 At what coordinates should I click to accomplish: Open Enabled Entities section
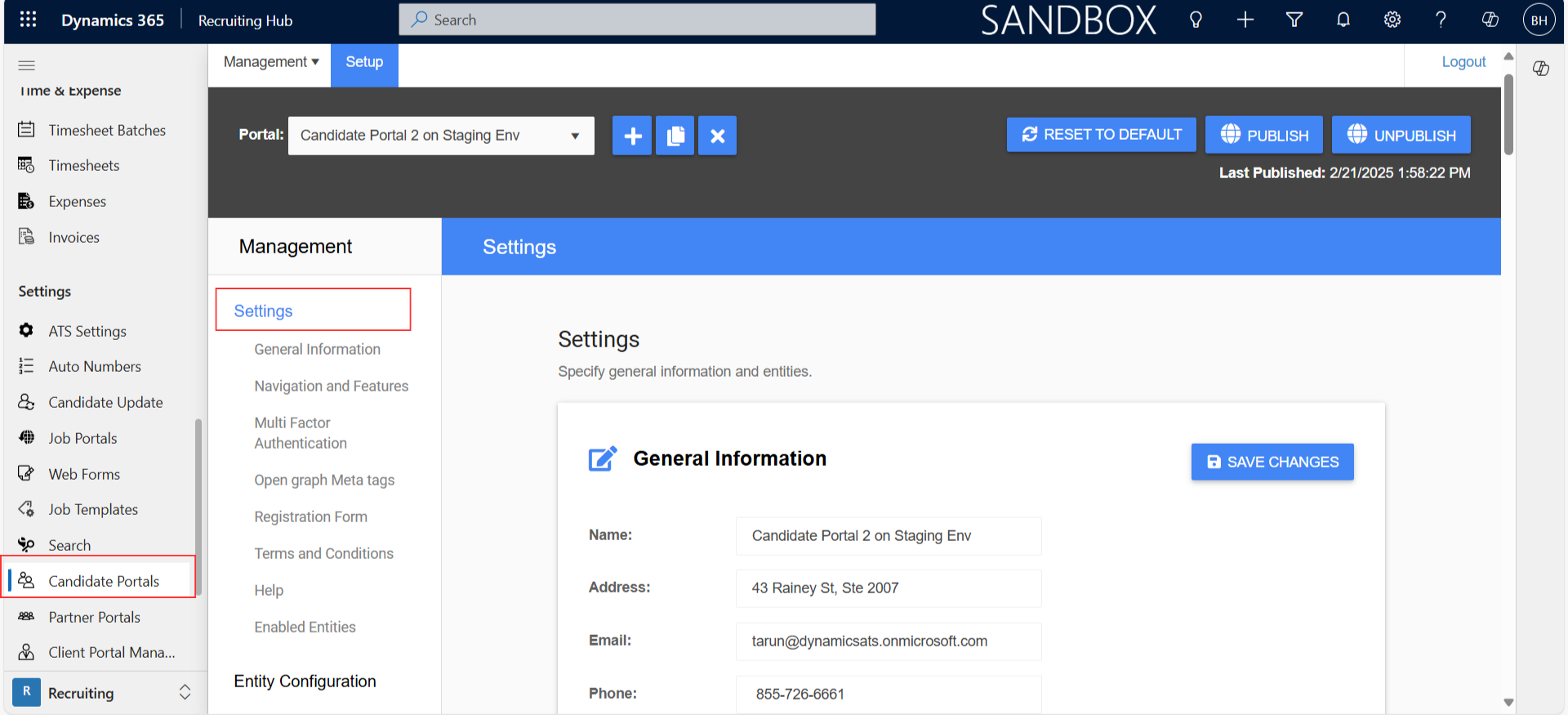305,627
